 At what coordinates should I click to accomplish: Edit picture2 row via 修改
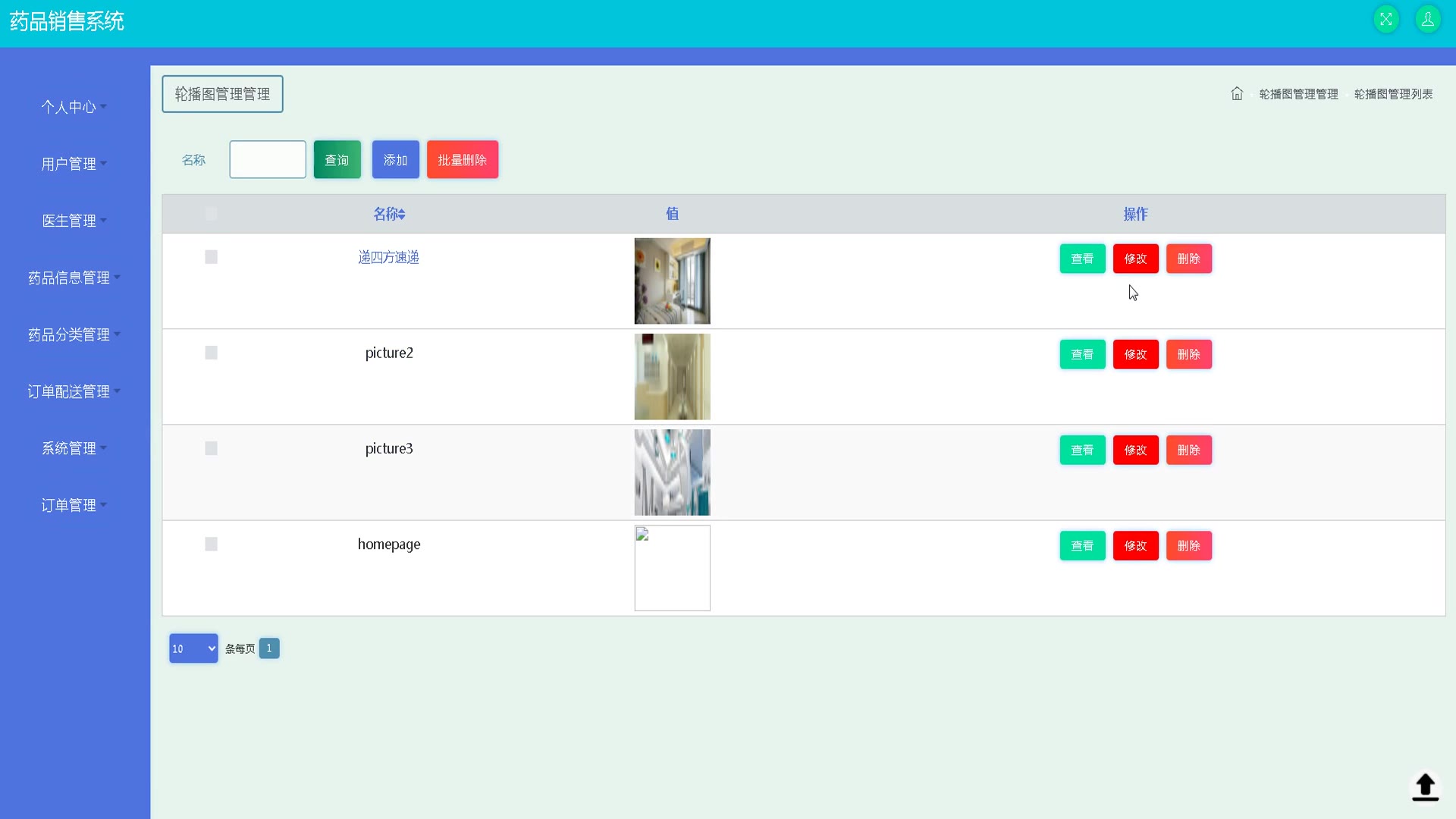point(1135,354)
